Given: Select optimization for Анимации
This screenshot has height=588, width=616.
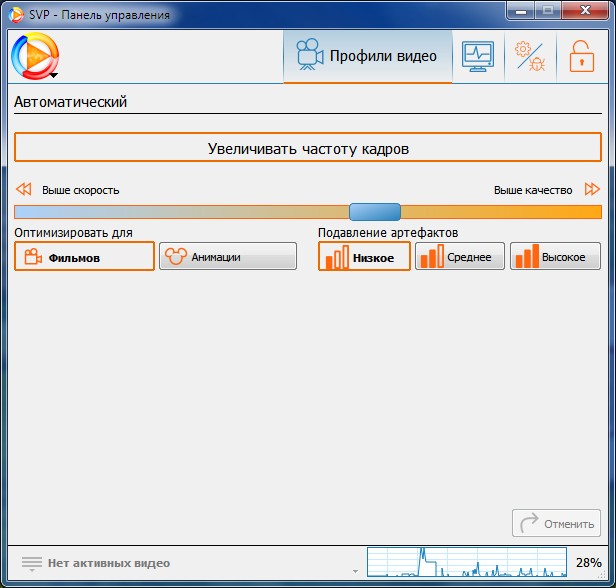Looking at the screenshot, I should click(x=228, y=256).
